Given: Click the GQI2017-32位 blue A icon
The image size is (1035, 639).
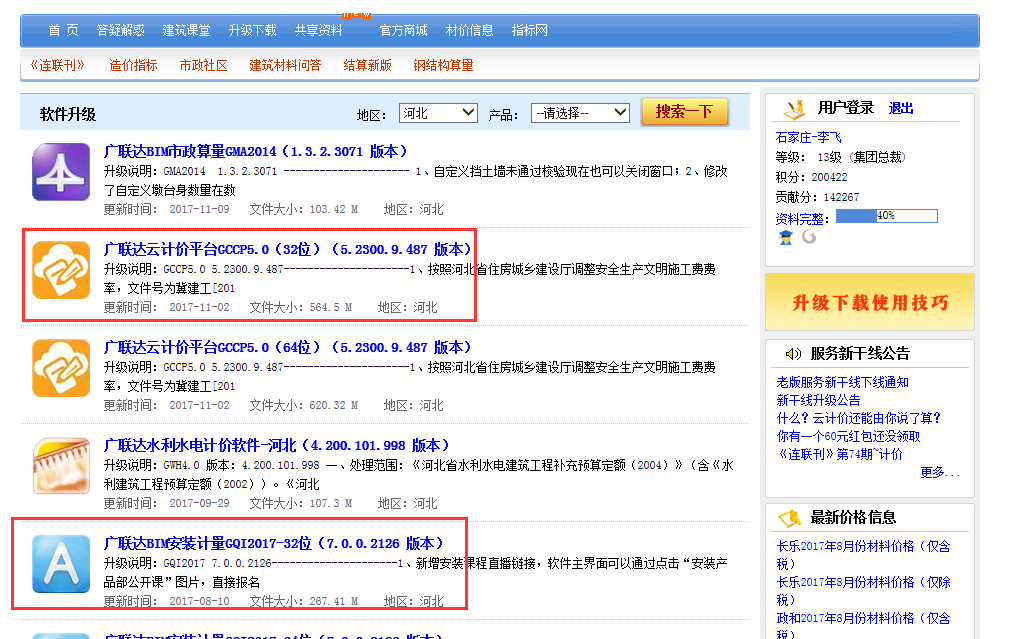Looking at the screenshot, I should [x=61, y=564].
